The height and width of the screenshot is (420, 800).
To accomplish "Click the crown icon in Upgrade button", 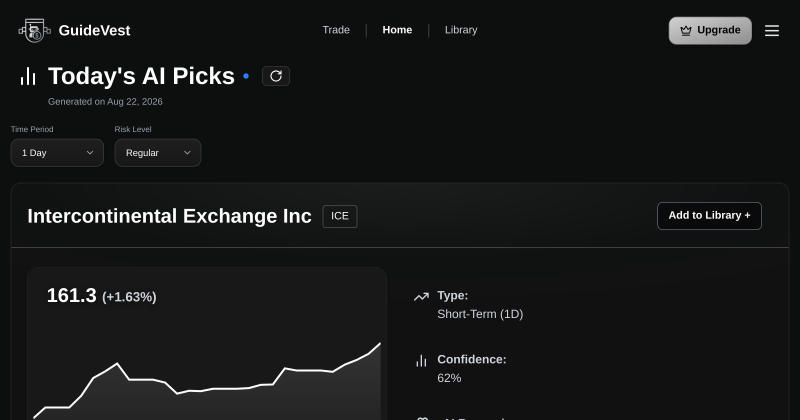I will coord(686,31).
